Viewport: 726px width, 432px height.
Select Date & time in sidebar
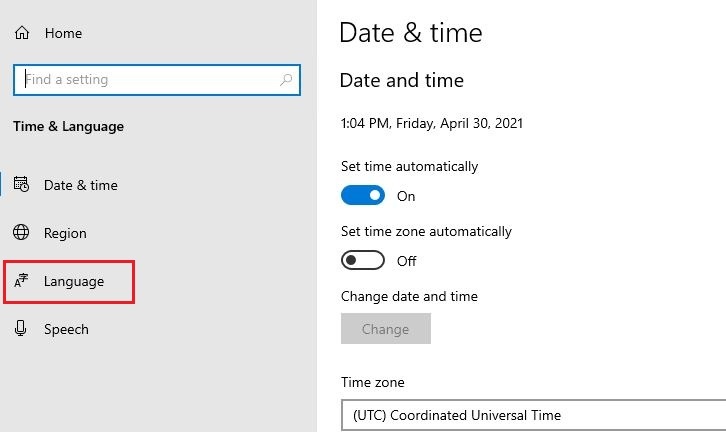tap(81, 185)
